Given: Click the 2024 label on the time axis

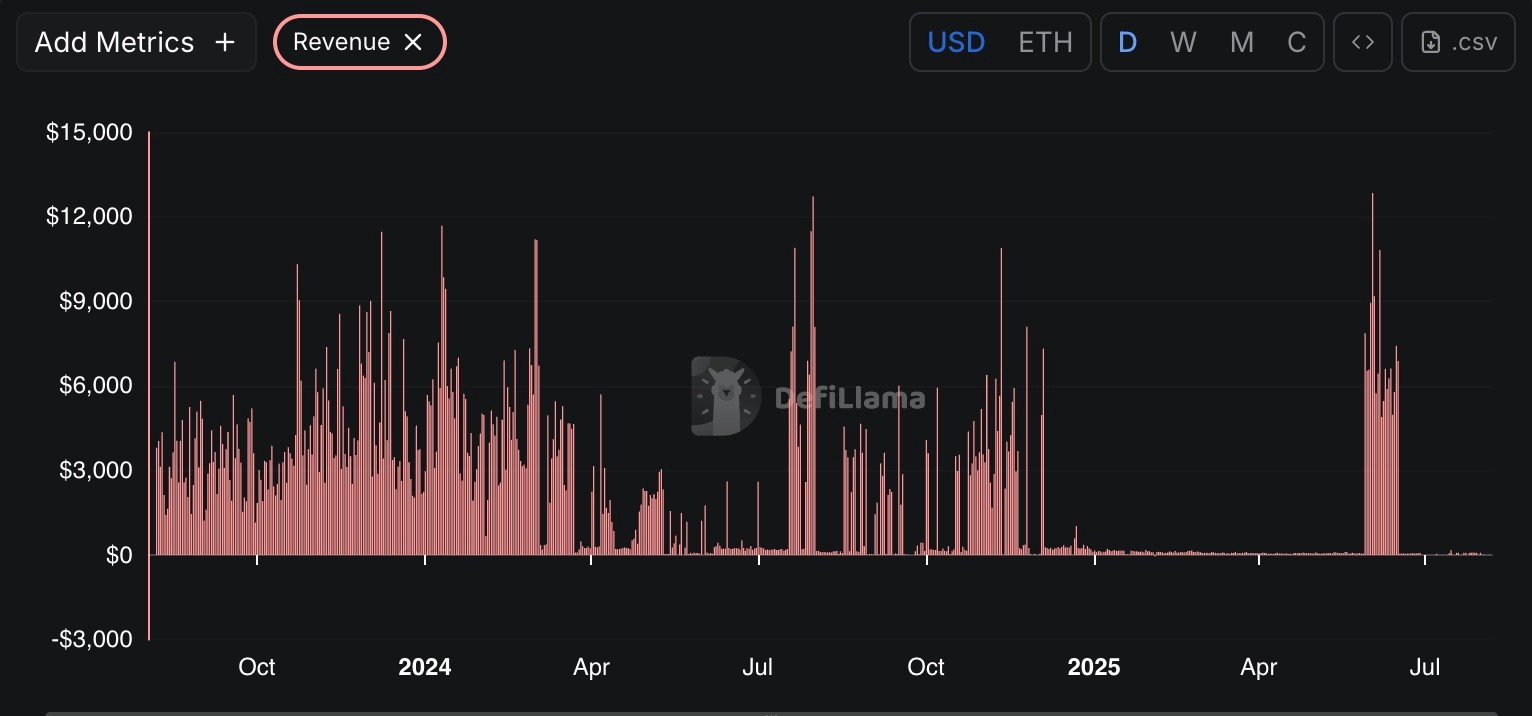Looking at the screenshot, I should 425,667.
